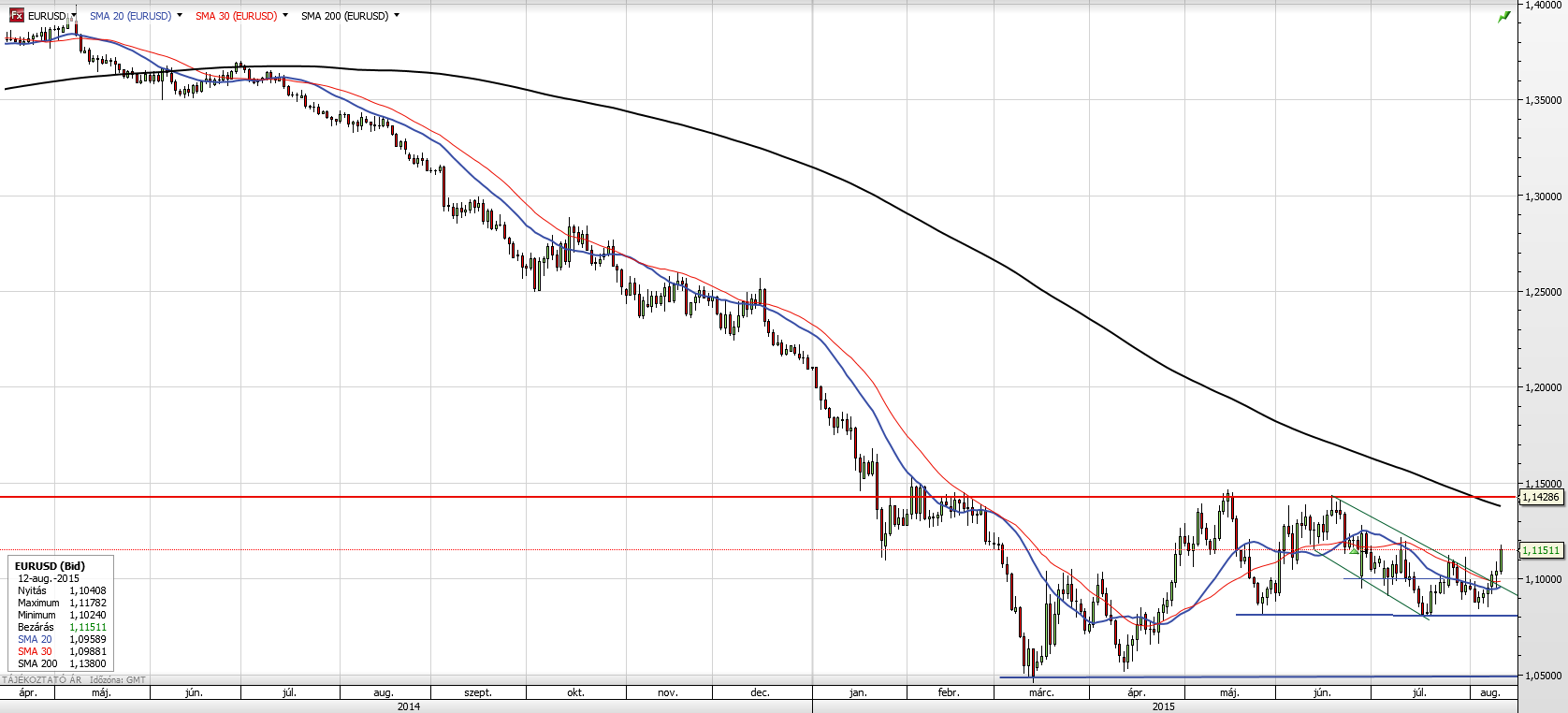Click the Minimum value 1,10240
The width and height of the screenshot is (1568, 713).
click(x=88, y=615)
